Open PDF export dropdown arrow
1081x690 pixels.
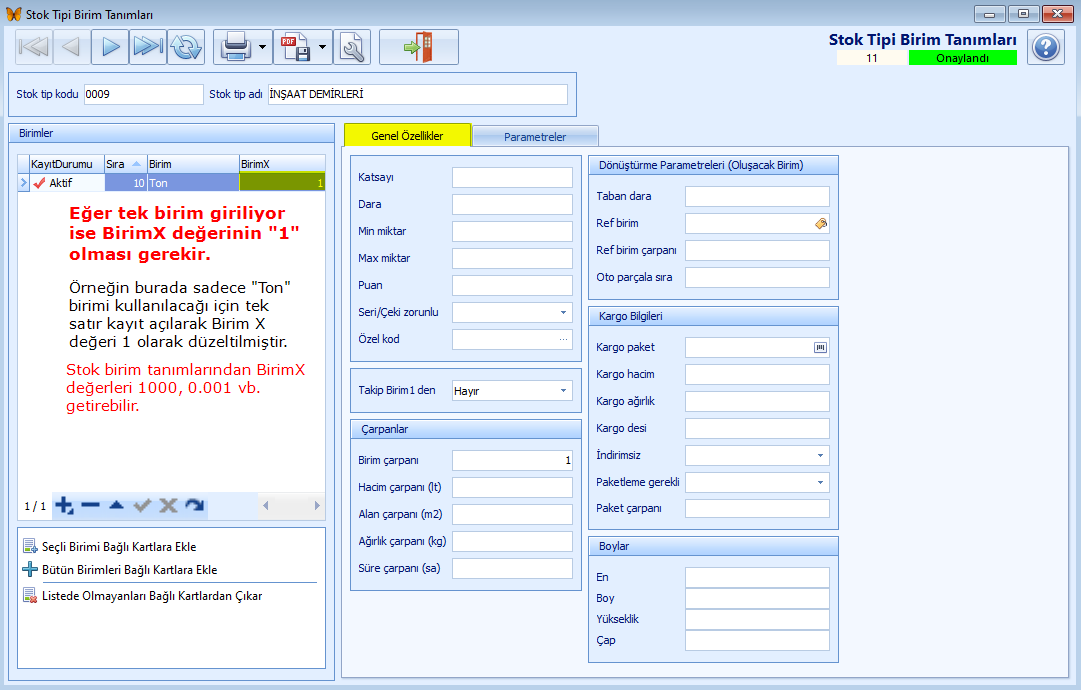323,47
